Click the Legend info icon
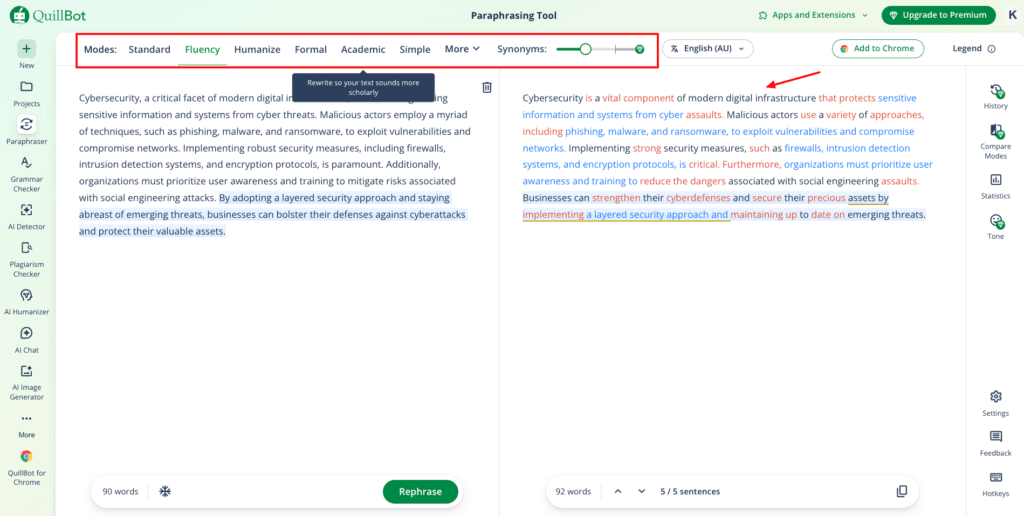1024x516 pixels. (991, 49)
